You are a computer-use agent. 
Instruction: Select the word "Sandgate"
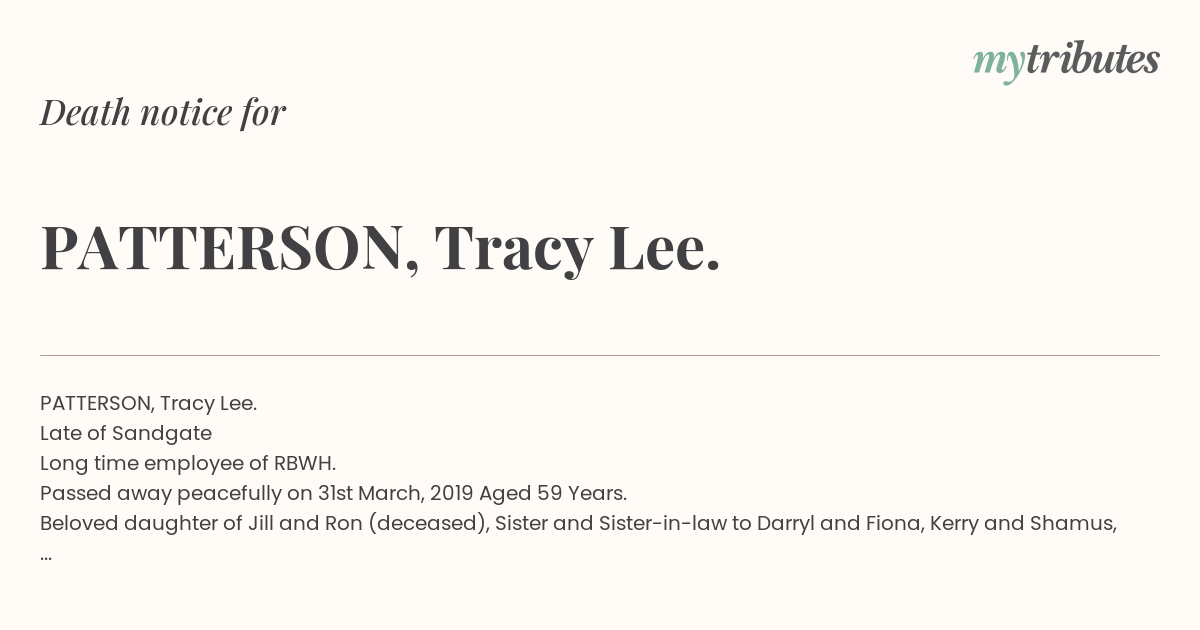tap(162, 434)
